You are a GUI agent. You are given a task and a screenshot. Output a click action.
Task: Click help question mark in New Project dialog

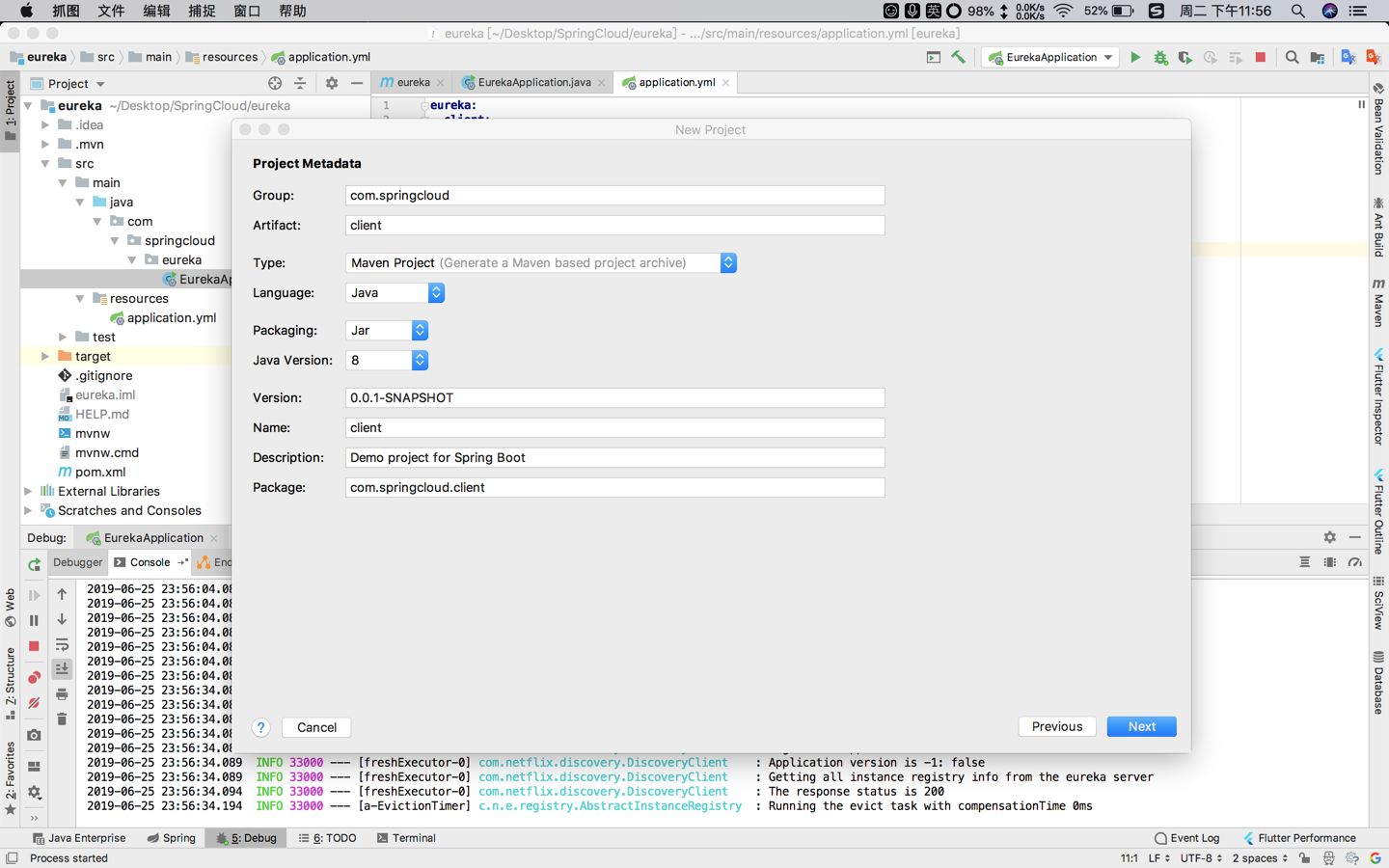pos(260,727)
